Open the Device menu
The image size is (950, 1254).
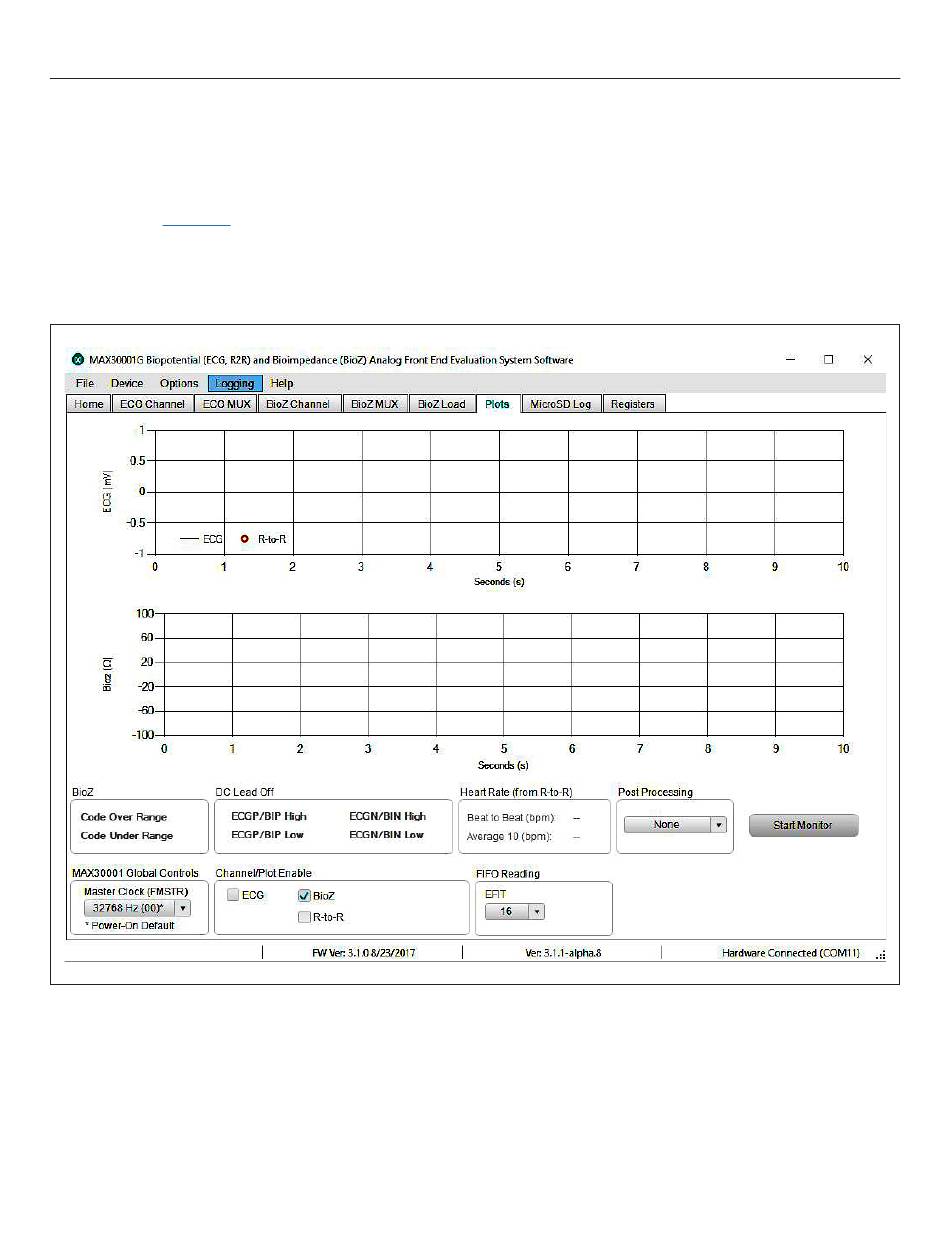pos(127,383)
